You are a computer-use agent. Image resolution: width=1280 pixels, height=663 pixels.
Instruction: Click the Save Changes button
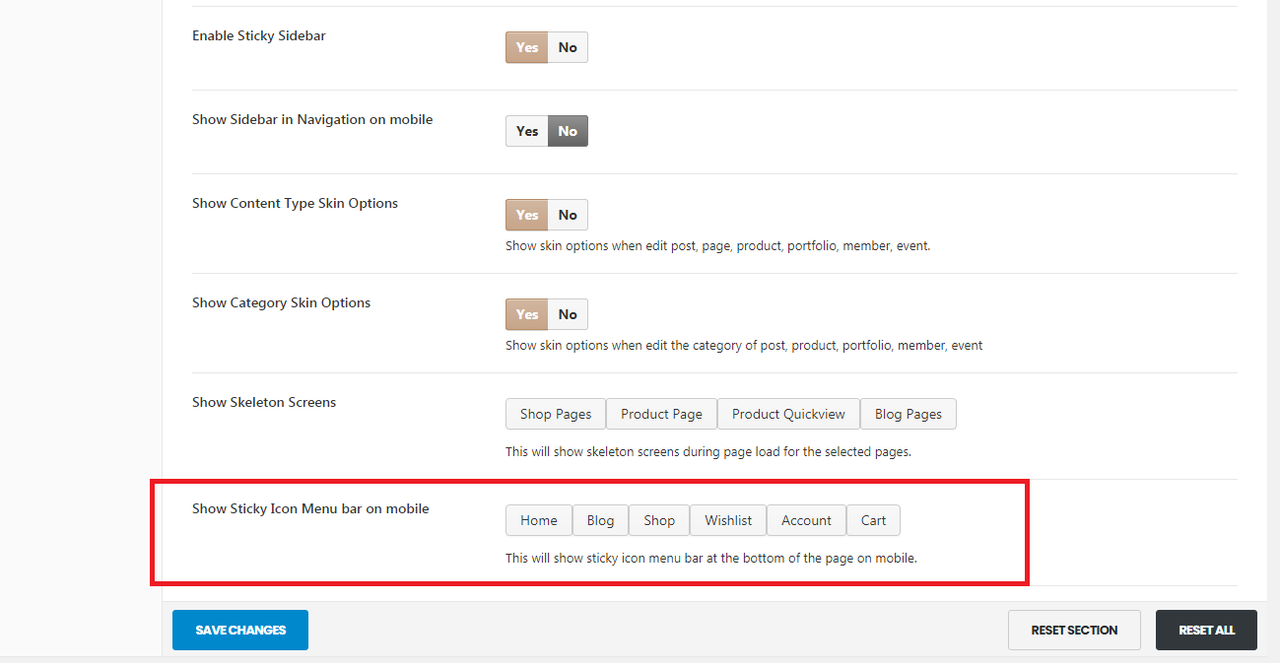pyautogui.click(x=240, y=630)
